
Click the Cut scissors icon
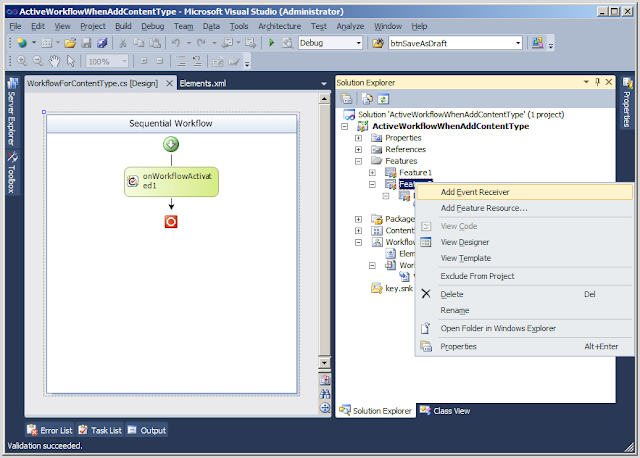coord(122,43)
